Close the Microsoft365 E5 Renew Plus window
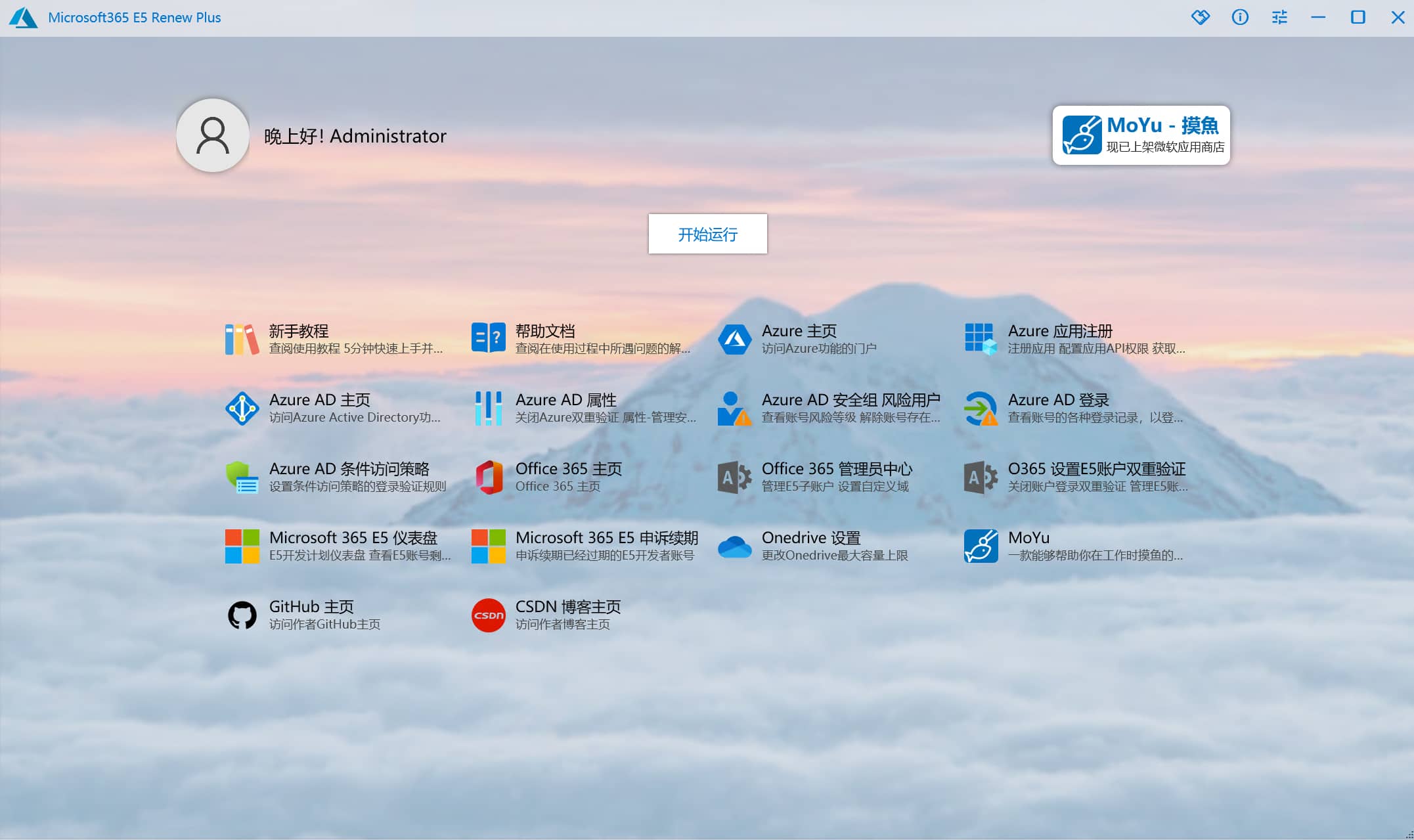Viewport: 1414px width, 840px height. pos(1398,17)
